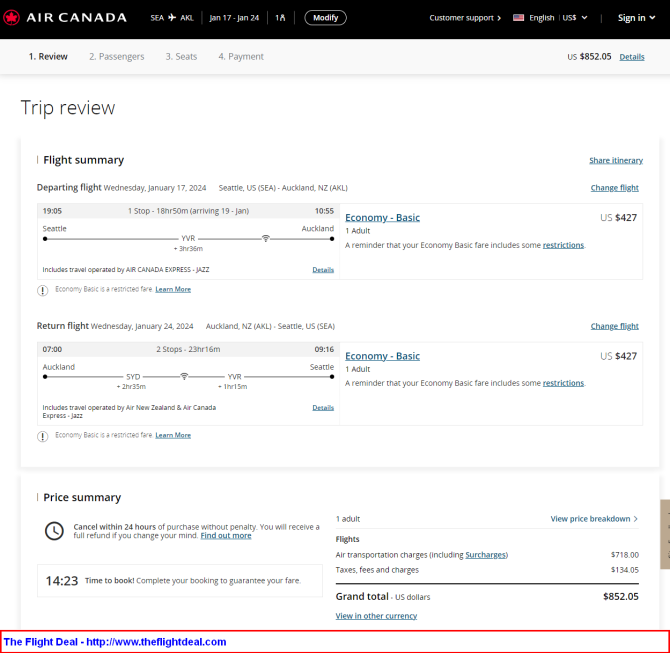Open restrictions link in departing fare reminder

[563, 245]
